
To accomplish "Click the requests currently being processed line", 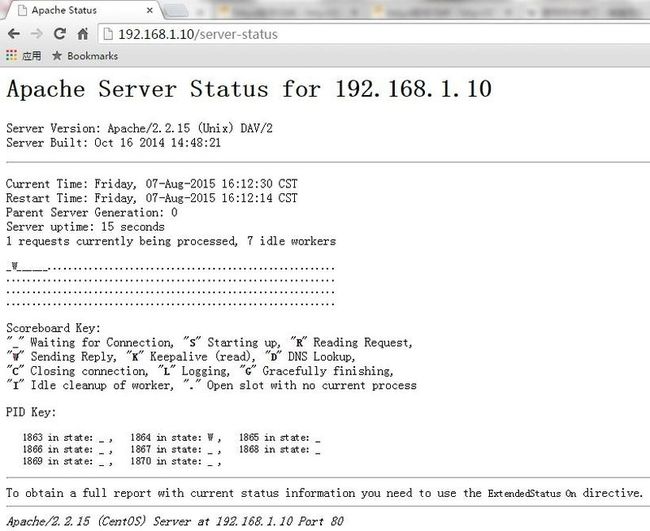I will pyautogui.click(x=171, y=241).
